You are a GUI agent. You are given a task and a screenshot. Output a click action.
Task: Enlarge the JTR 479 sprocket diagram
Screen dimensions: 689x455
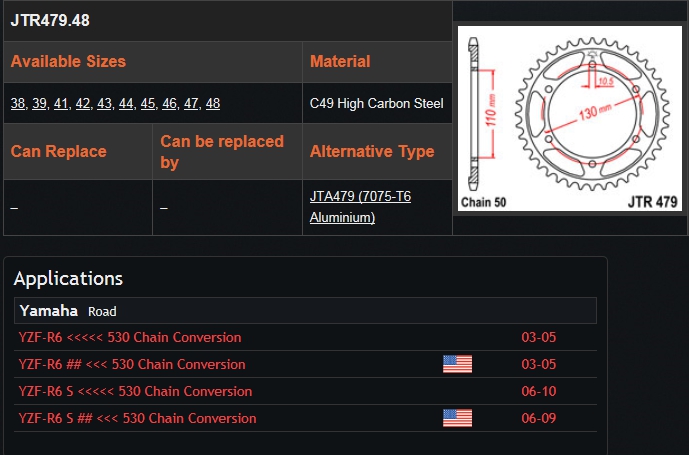tap(570, 118)
